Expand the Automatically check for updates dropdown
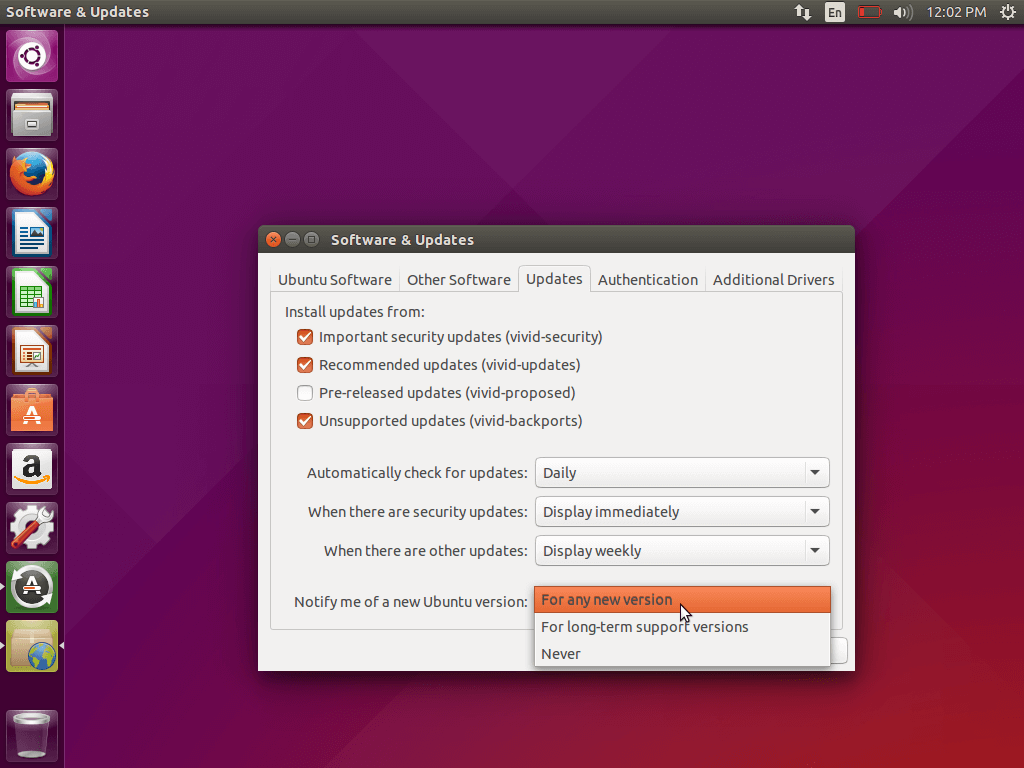The image size is (1024, 768). (682, 473)
